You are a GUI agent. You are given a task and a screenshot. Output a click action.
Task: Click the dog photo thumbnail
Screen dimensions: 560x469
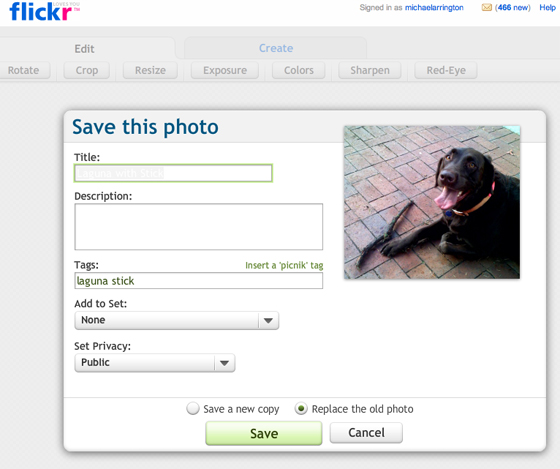[x=432, y=202]
